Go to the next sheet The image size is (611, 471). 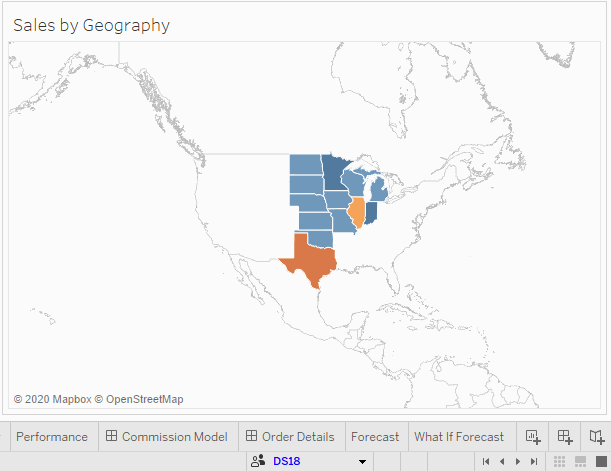point(518,461)
